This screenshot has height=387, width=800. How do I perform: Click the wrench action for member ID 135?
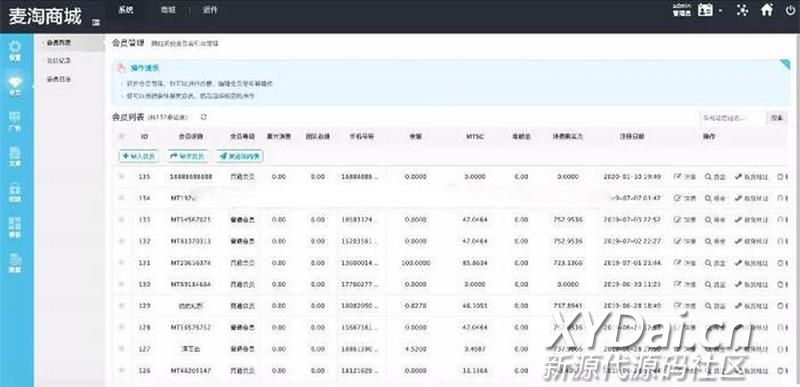751,177
